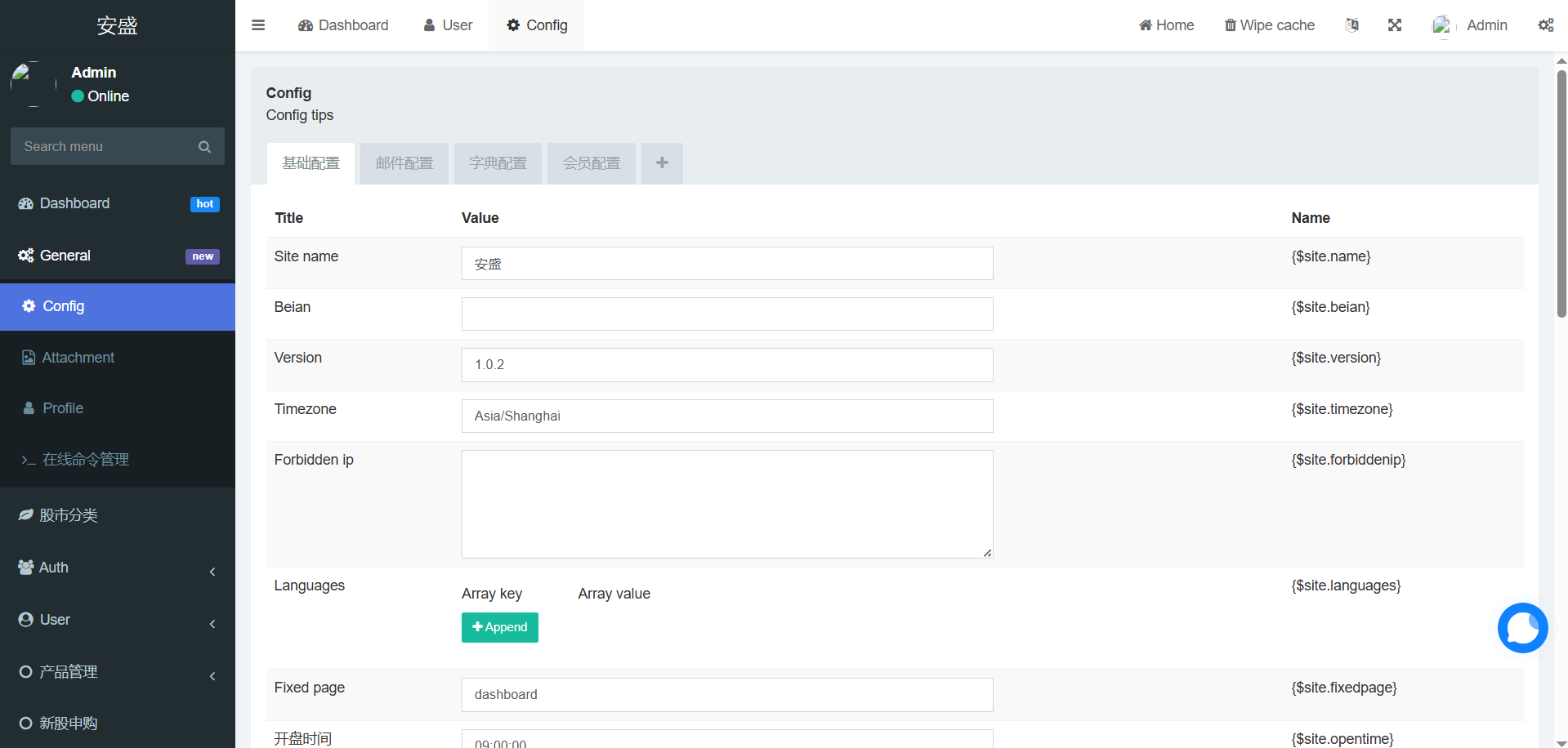Click inside the Forbidden ip textarea

click(x=727, y=504)
